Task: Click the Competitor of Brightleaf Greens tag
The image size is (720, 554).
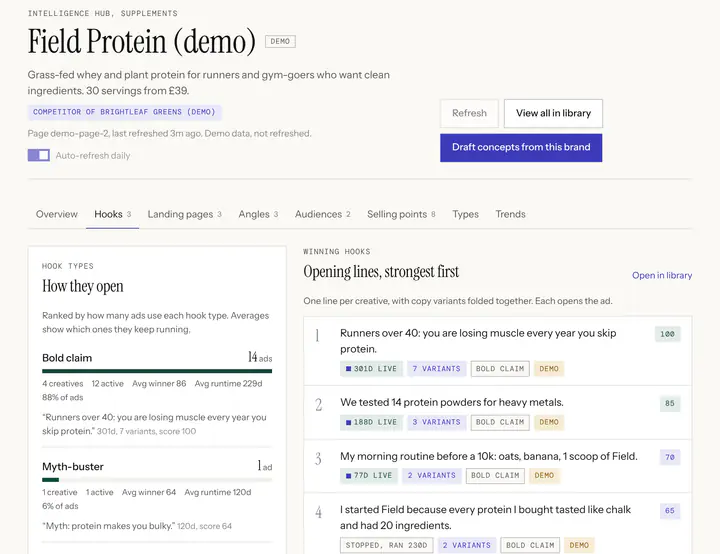Action: pos(124,112)
